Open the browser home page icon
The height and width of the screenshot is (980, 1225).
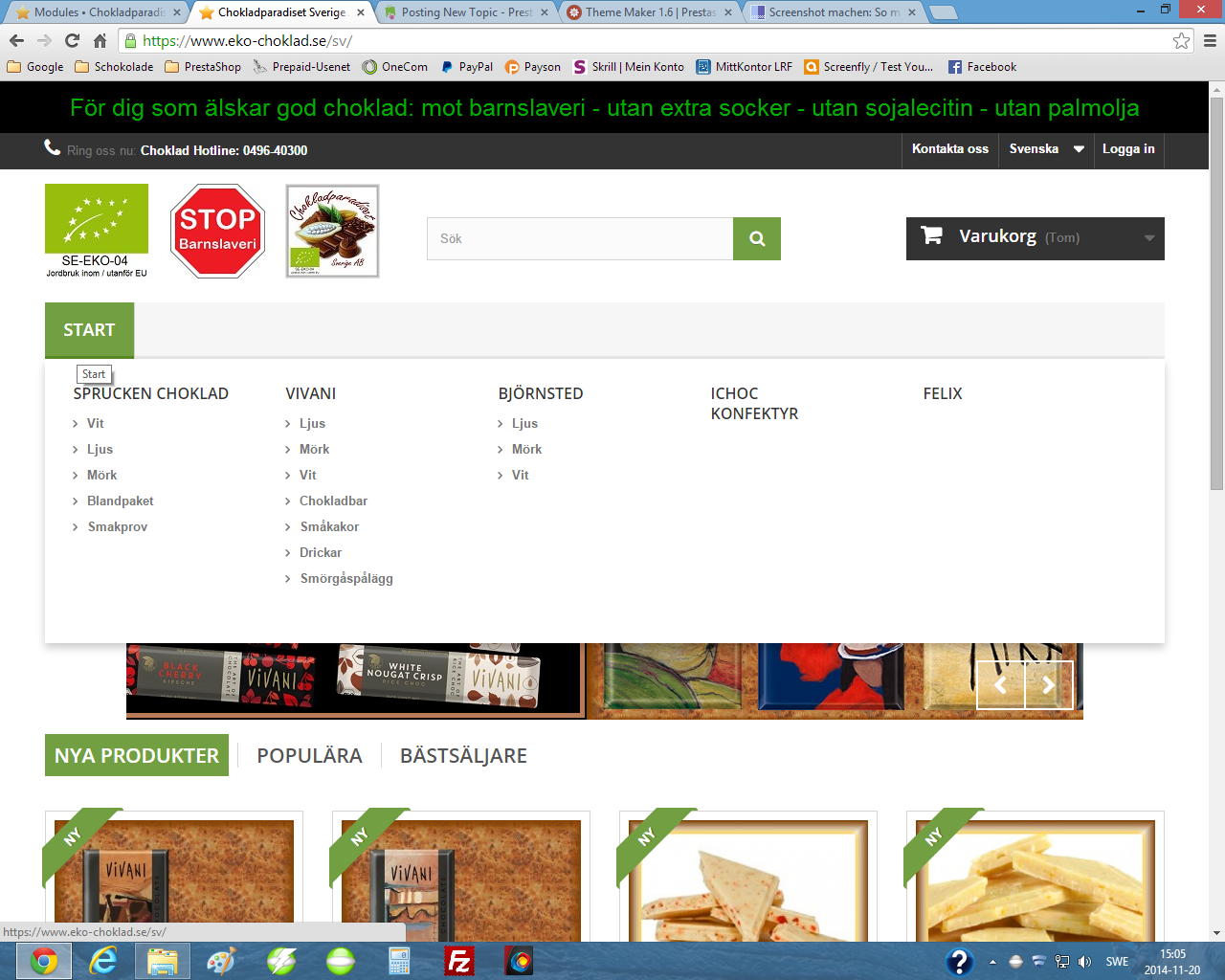(x=100, y=40)
